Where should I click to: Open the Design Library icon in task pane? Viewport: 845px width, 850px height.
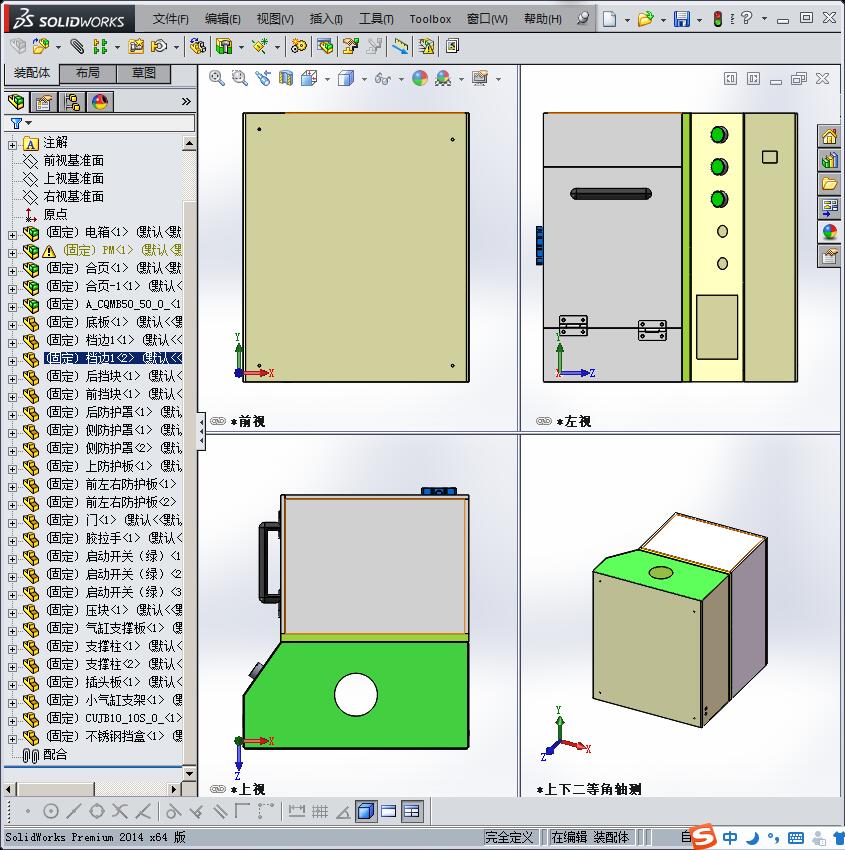click(829, 160)
